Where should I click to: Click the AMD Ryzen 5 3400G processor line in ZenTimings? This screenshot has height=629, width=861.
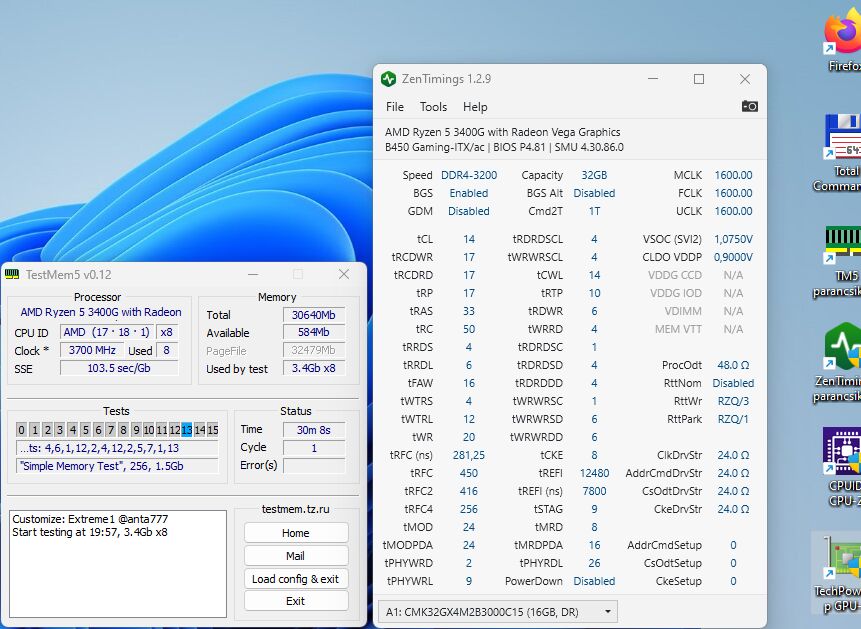pos(502,132)
